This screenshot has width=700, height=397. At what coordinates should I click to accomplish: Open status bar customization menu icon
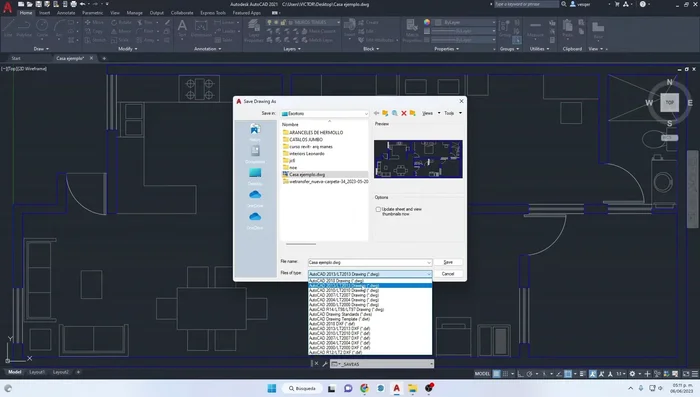(x=695, y=374)
